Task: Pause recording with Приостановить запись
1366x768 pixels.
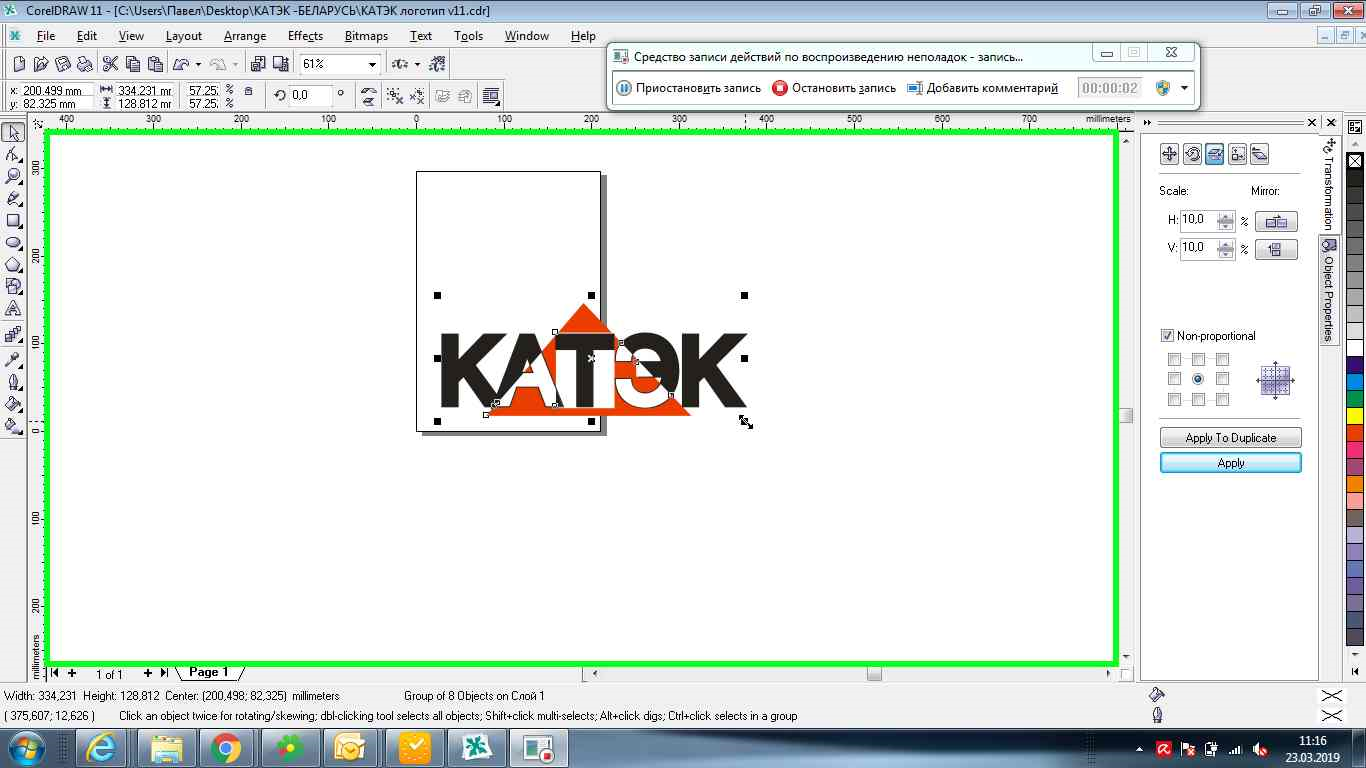Action: point(688,88)
